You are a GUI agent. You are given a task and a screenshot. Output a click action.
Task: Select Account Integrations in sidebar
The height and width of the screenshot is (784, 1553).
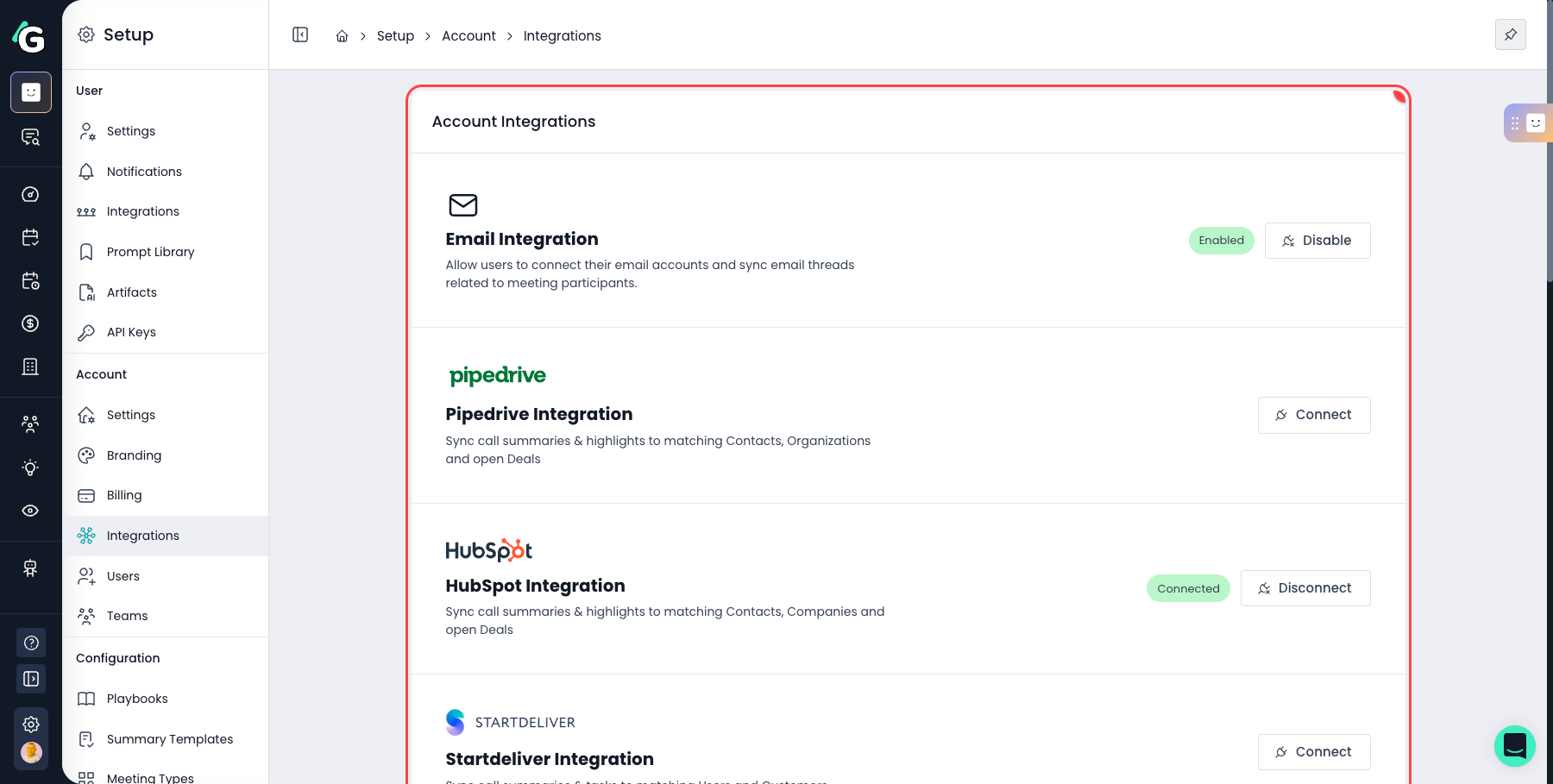[166, 536]
